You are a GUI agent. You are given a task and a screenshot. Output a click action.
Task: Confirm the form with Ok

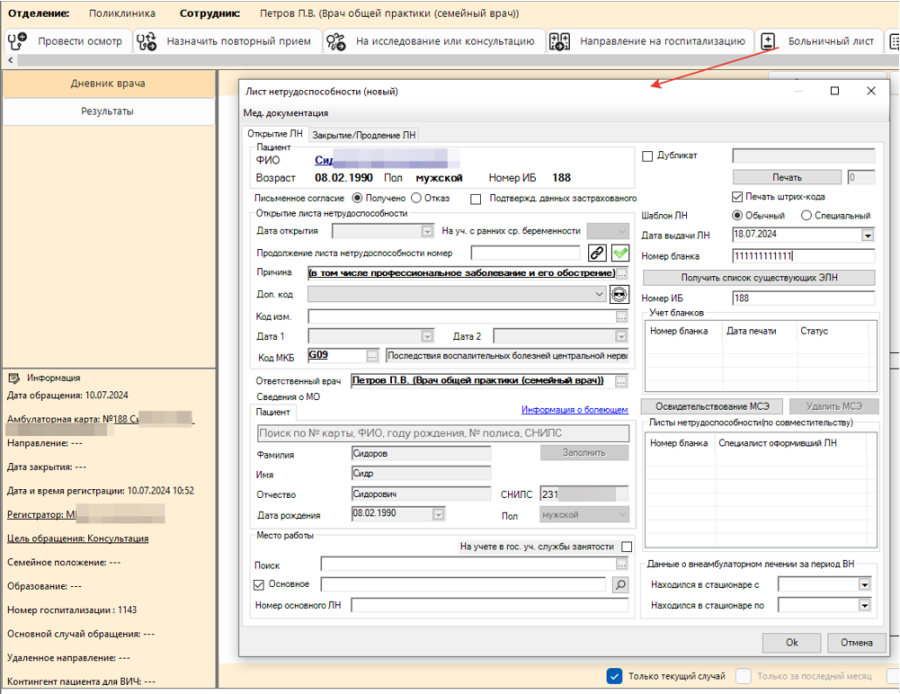coord(792,643)
